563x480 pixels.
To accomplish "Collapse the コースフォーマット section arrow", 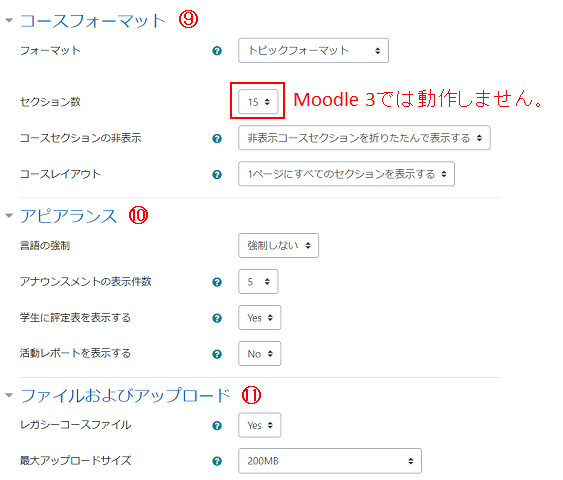I will click(9, 20).
